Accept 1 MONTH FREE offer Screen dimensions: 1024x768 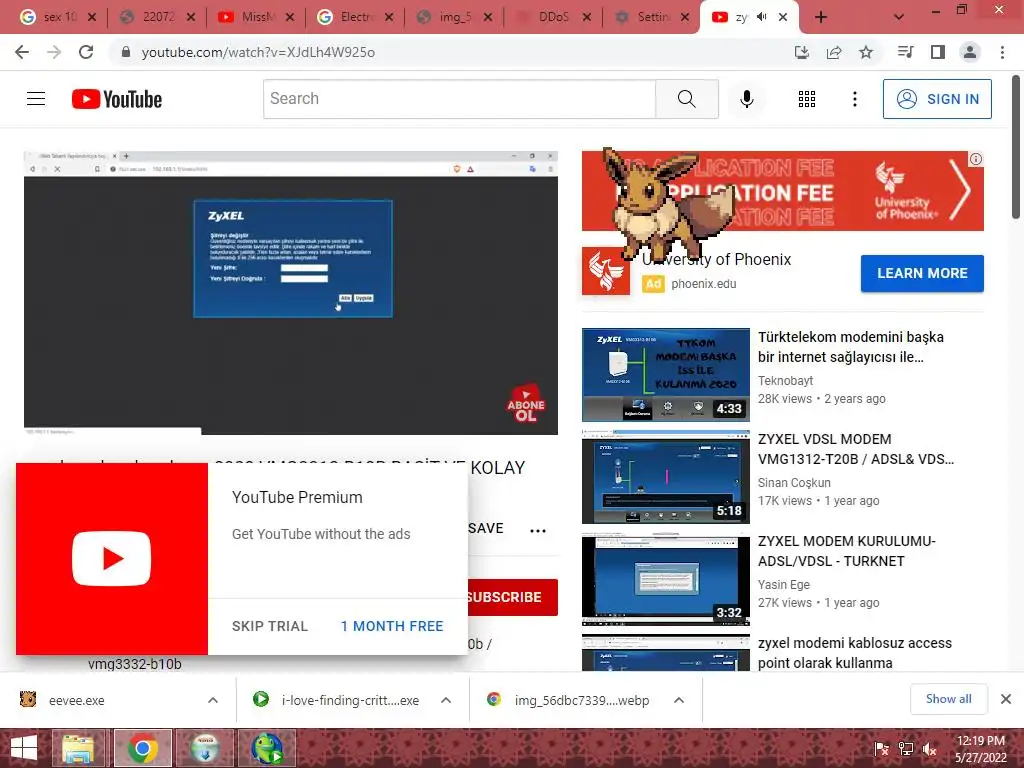(392, 626)
